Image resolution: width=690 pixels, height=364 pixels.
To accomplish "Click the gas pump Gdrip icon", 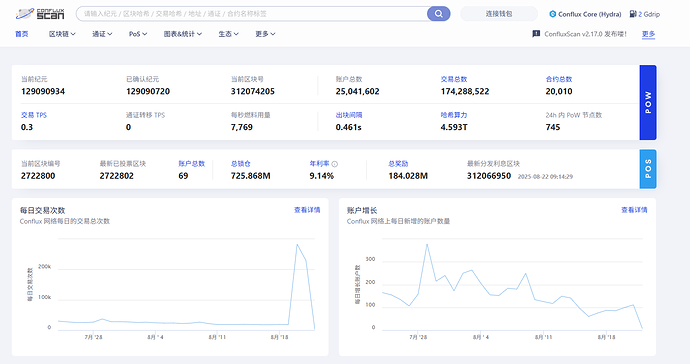I will [633, 14].
